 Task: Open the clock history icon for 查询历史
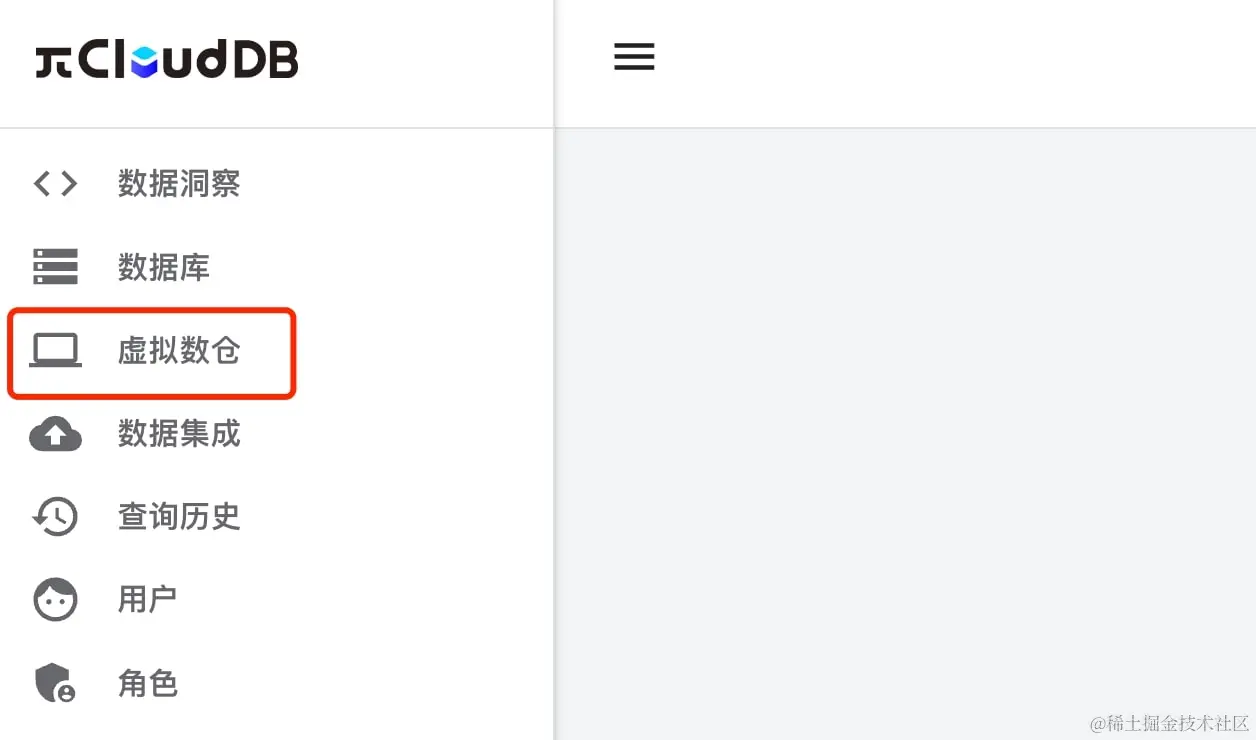point(56,517)
